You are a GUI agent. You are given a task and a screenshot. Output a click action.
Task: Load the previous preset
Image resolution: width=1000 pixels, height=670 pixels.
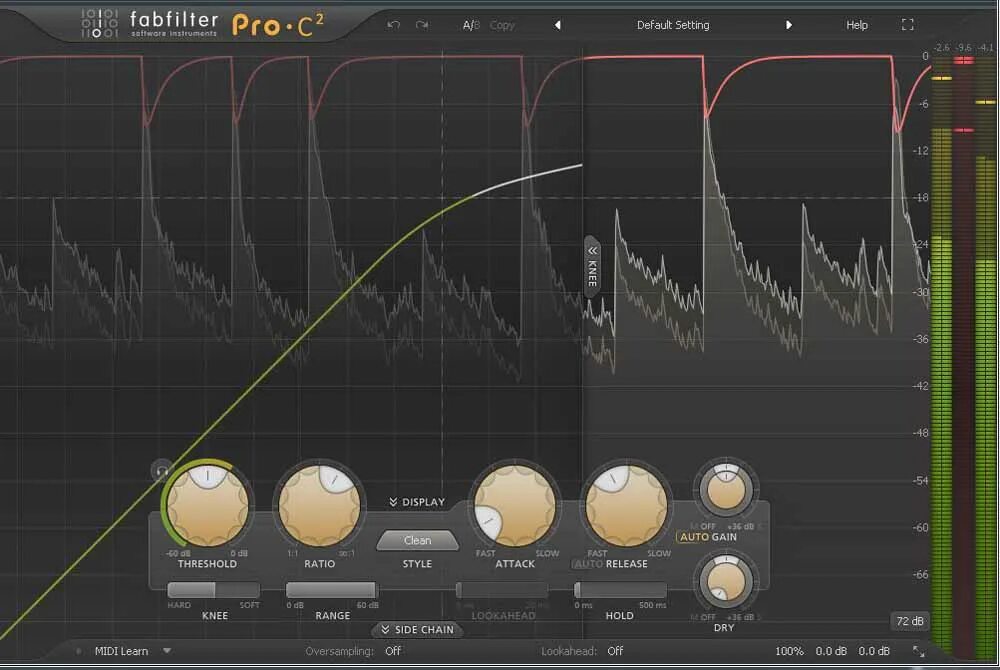(557, 25)
